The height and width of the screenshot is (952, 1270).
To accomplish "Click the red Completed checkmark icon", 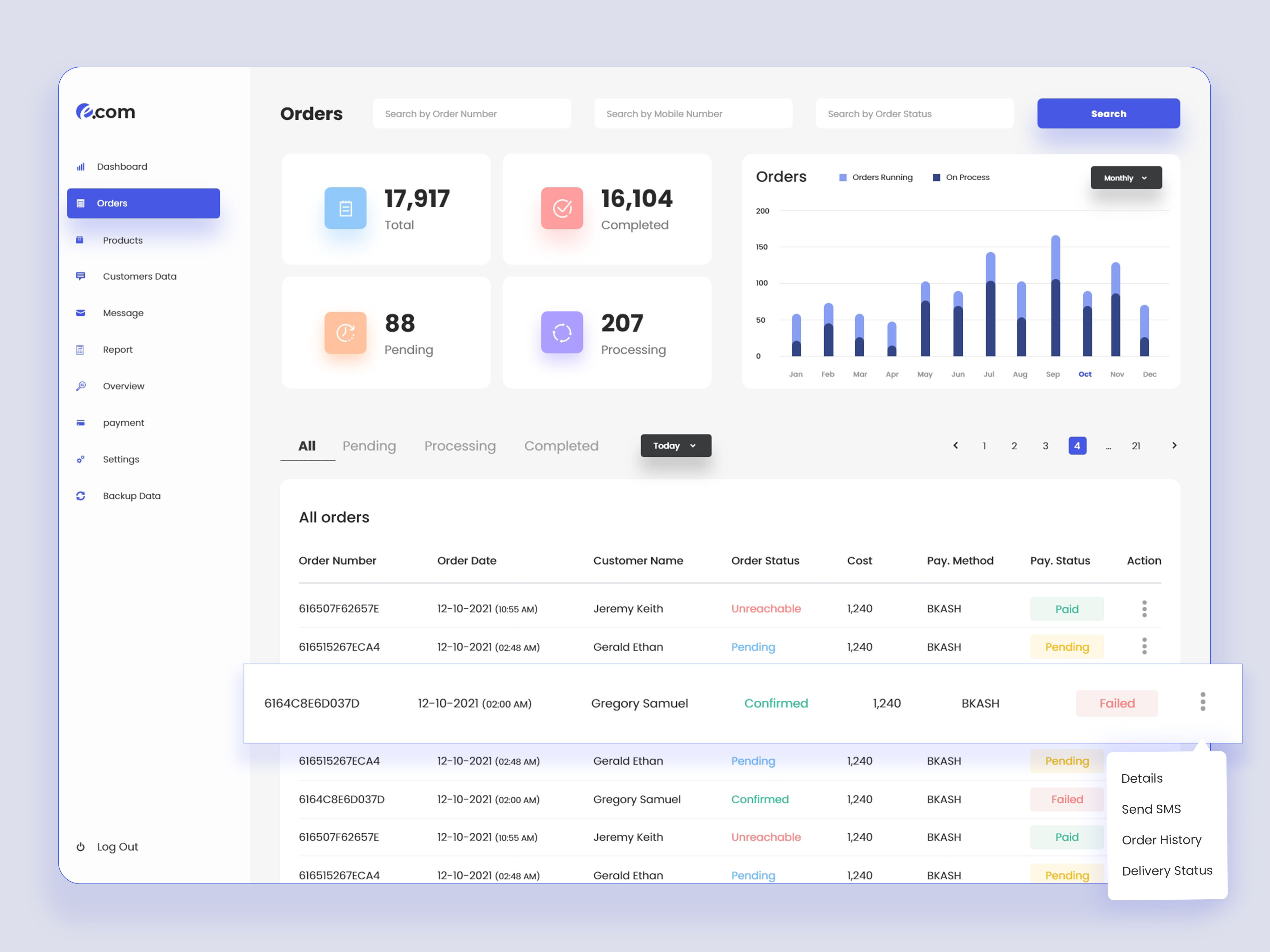I will coord(562,208).
